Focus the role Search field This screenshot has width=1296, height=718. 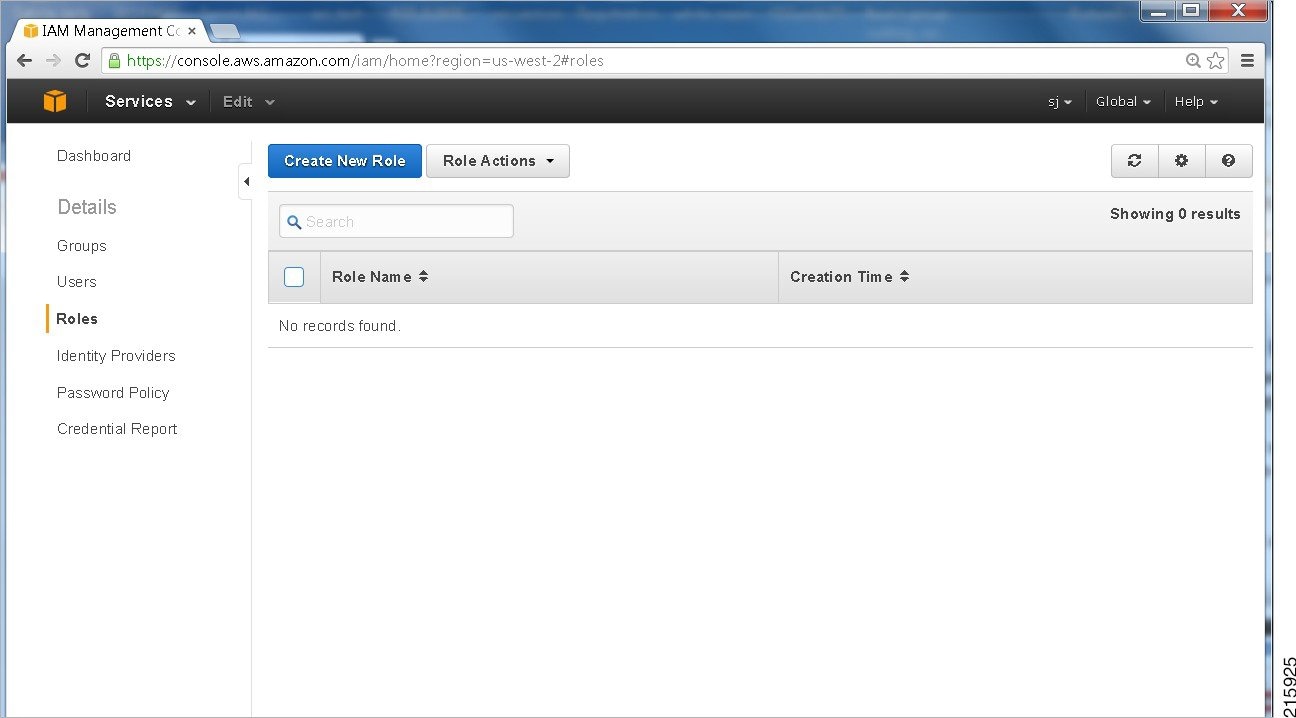point(396,222)
